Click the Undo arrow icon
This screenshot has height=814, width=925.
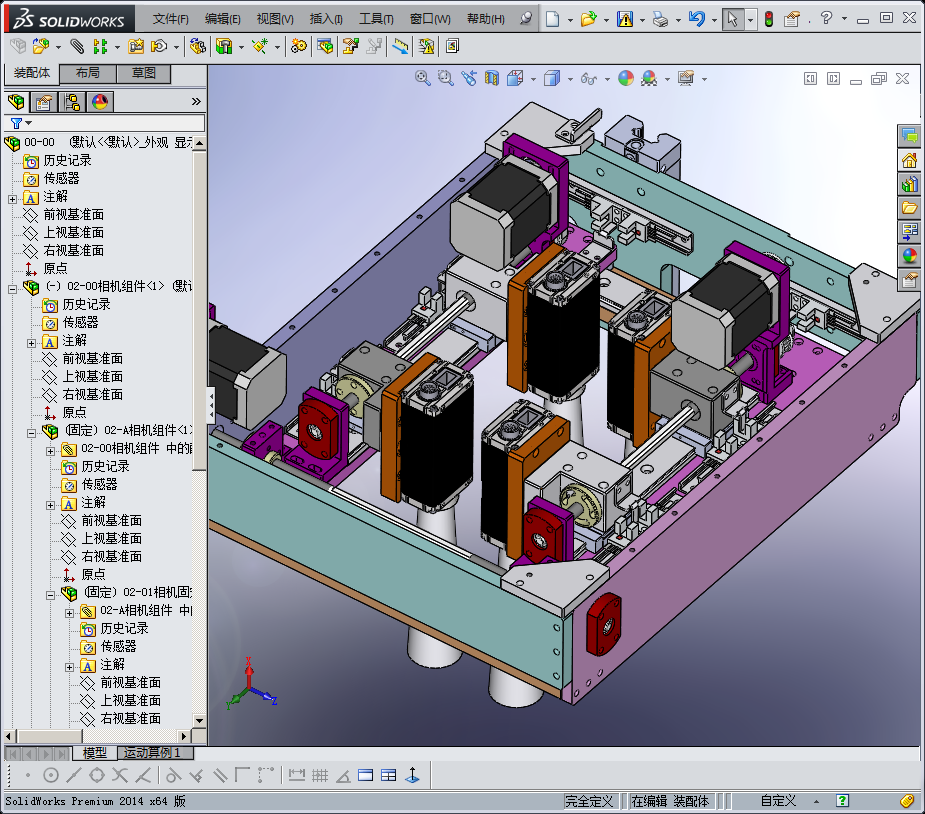pyautogui.click(x=697, y=19)
